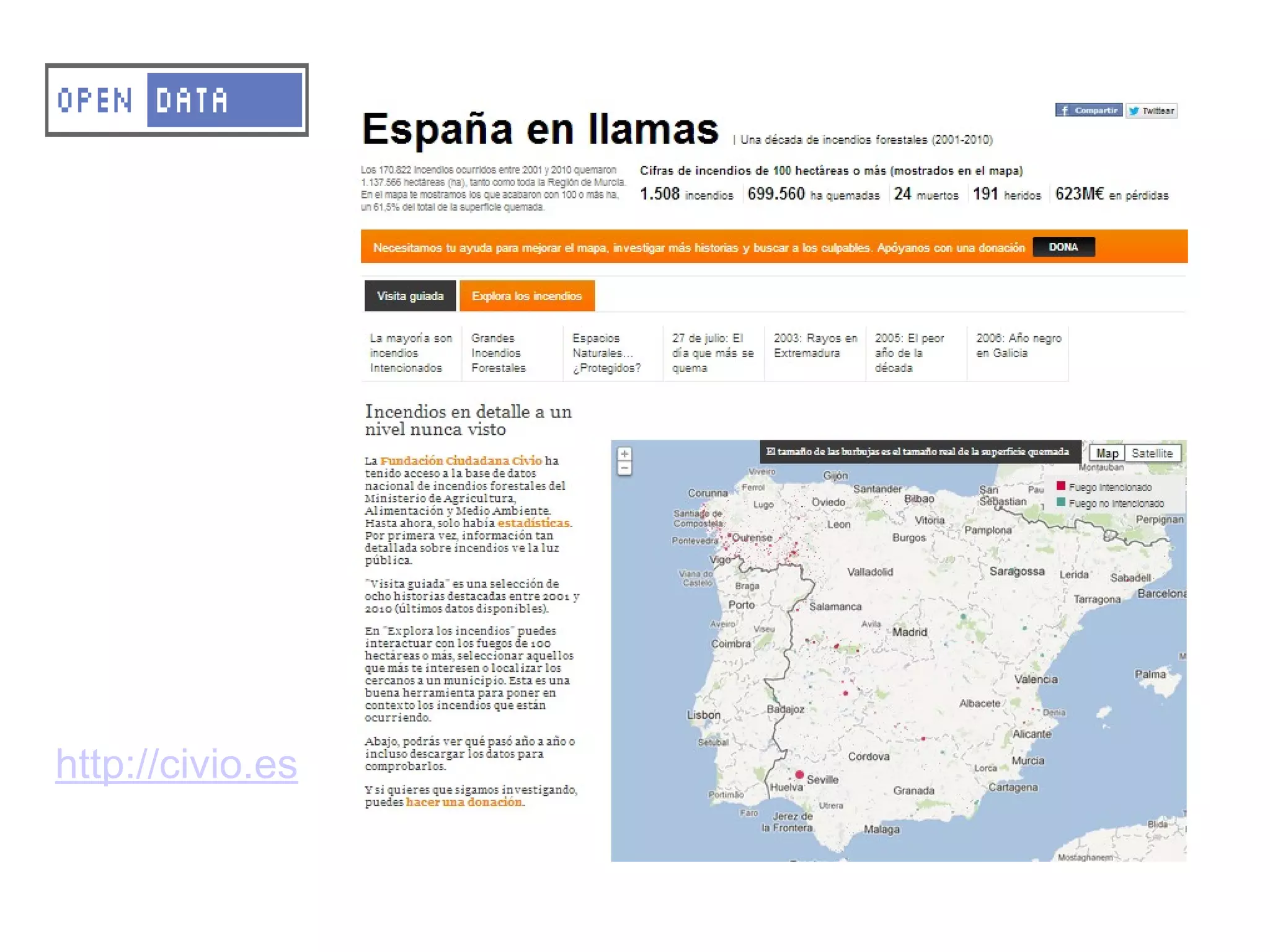
Task: Click the Open Data logo
Action: click(x=177, y=100)
